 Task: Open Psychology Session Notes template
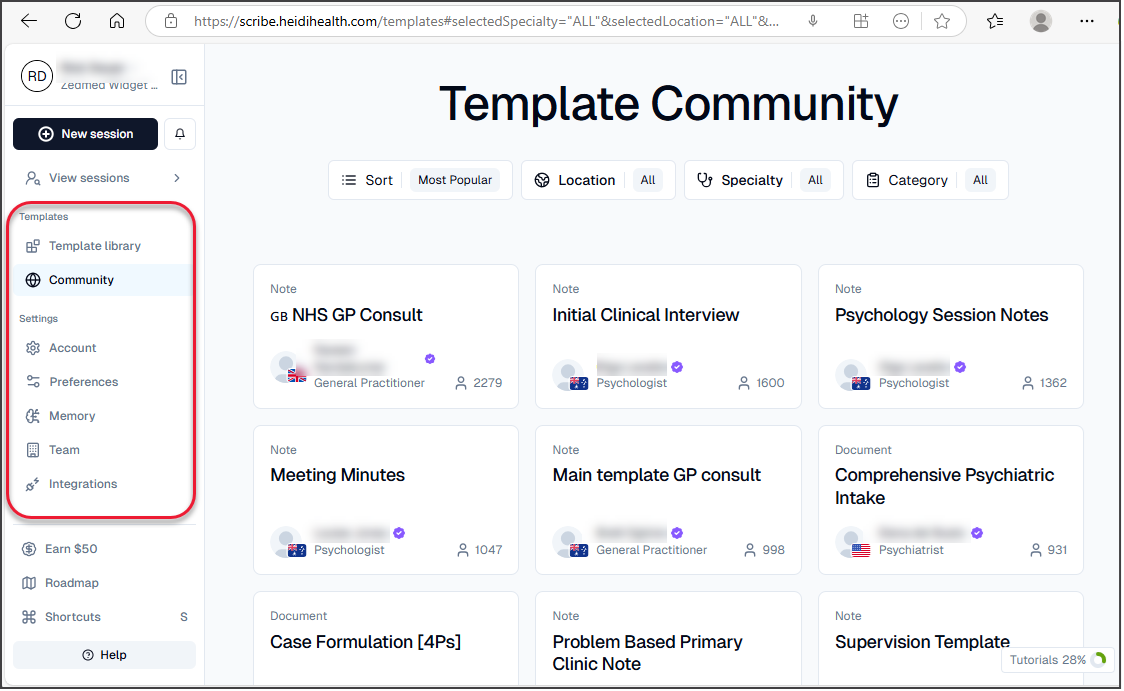click(951, 337)
